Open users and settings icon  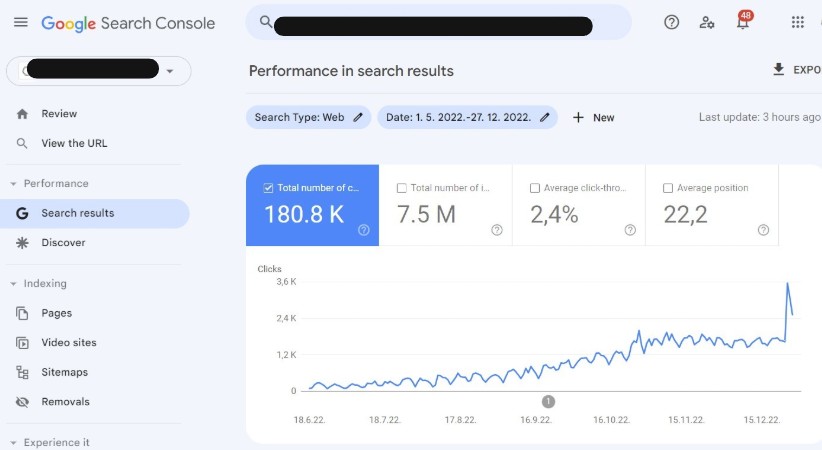pyautogui.click(x=707, y=22)
